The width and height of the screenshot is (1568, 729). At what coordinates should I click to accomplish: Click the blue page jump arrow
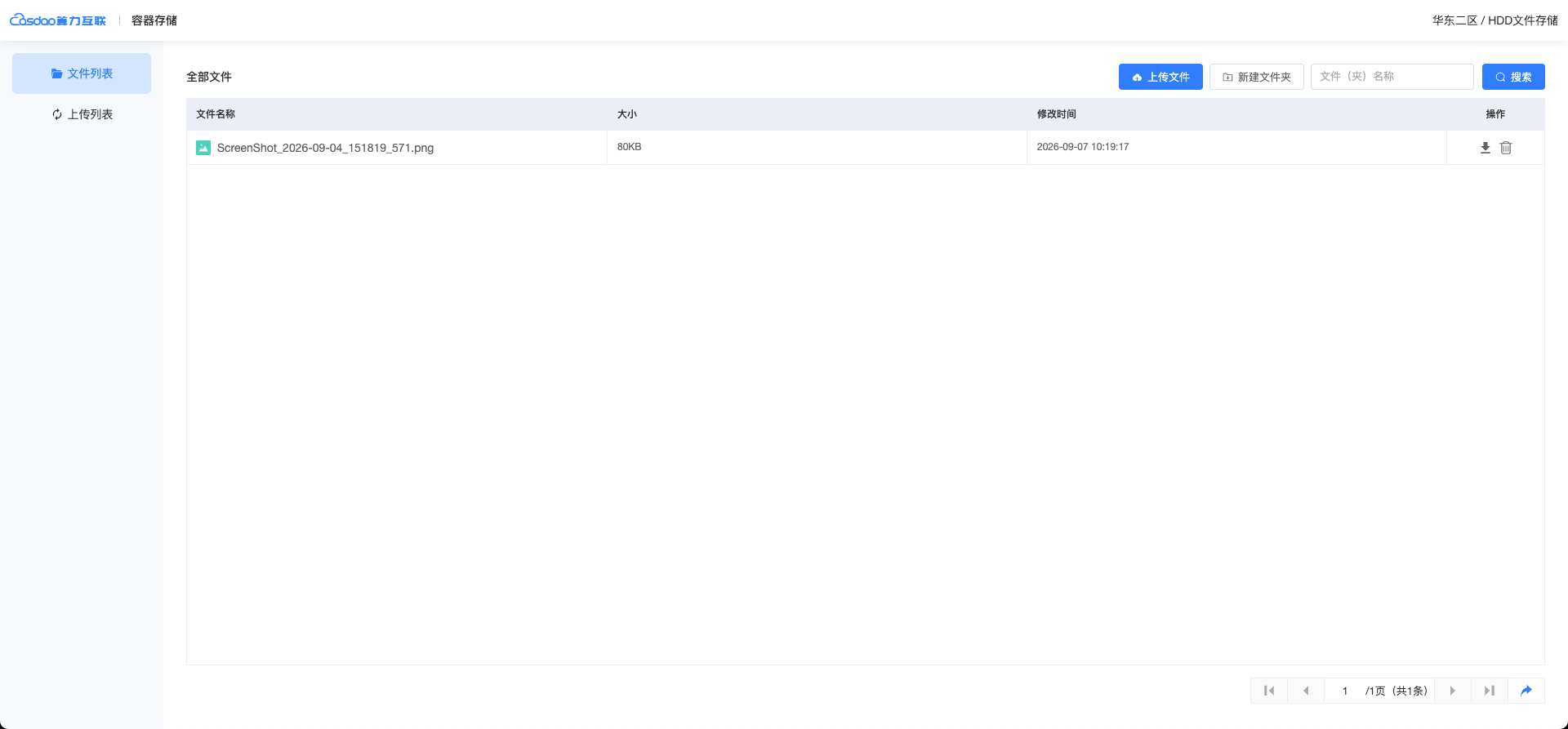coord(1526,691)
